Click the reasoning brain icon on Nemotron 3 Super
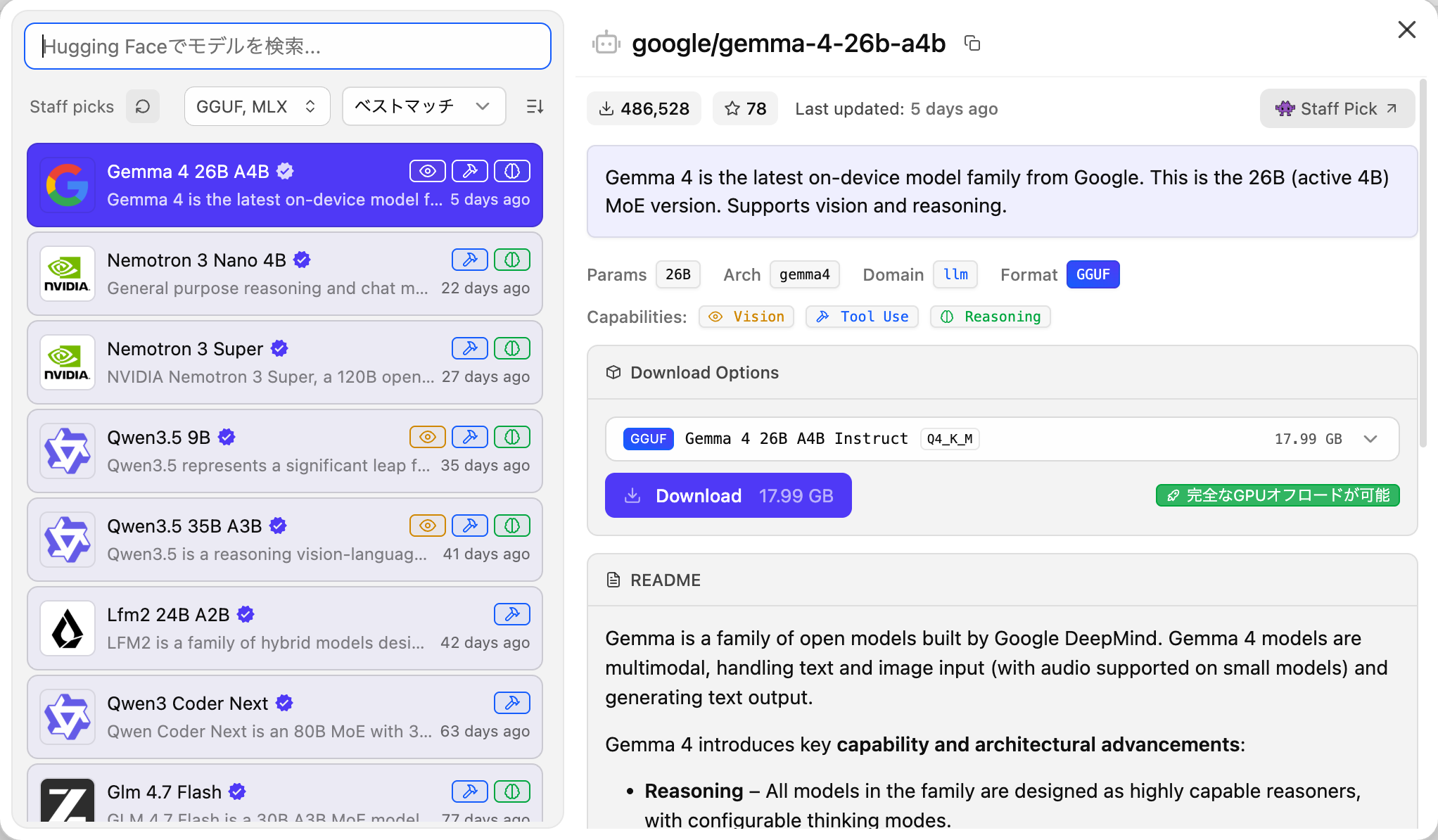Screen dimensions: 1438x840 (511, 348)
